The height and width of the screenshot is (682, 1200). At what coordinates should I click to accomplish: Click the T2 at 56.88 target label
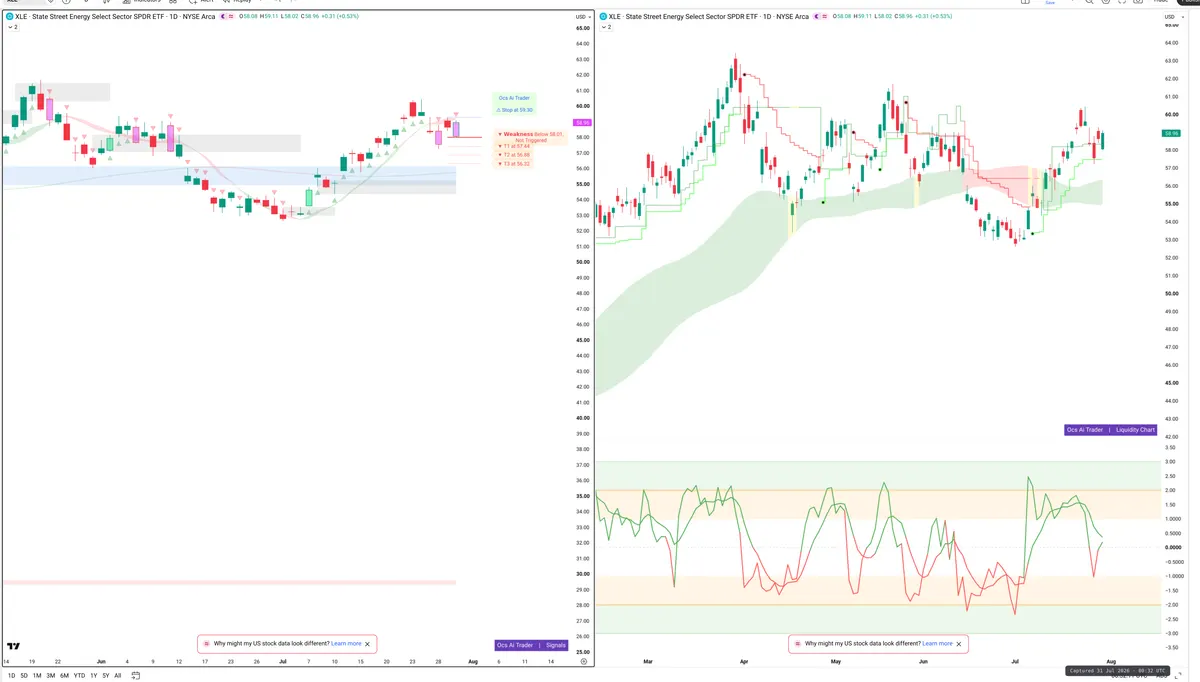pyautogui.click(x=515, y=155)
